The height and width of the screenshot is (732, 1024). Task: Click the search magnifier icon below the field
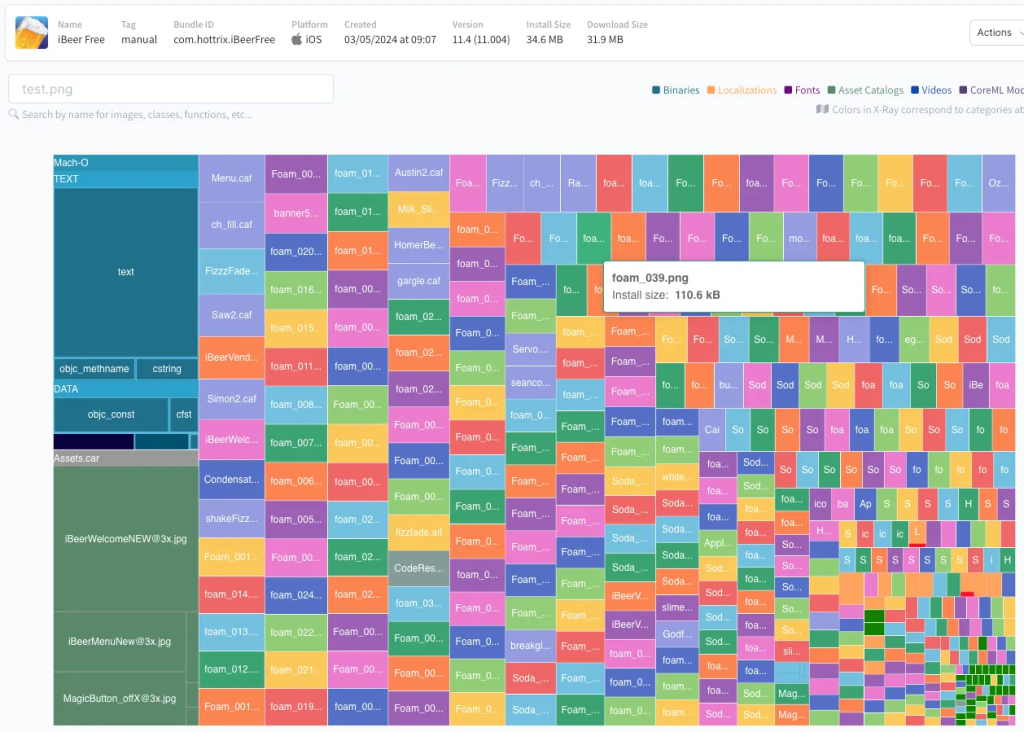pos(13,115)
